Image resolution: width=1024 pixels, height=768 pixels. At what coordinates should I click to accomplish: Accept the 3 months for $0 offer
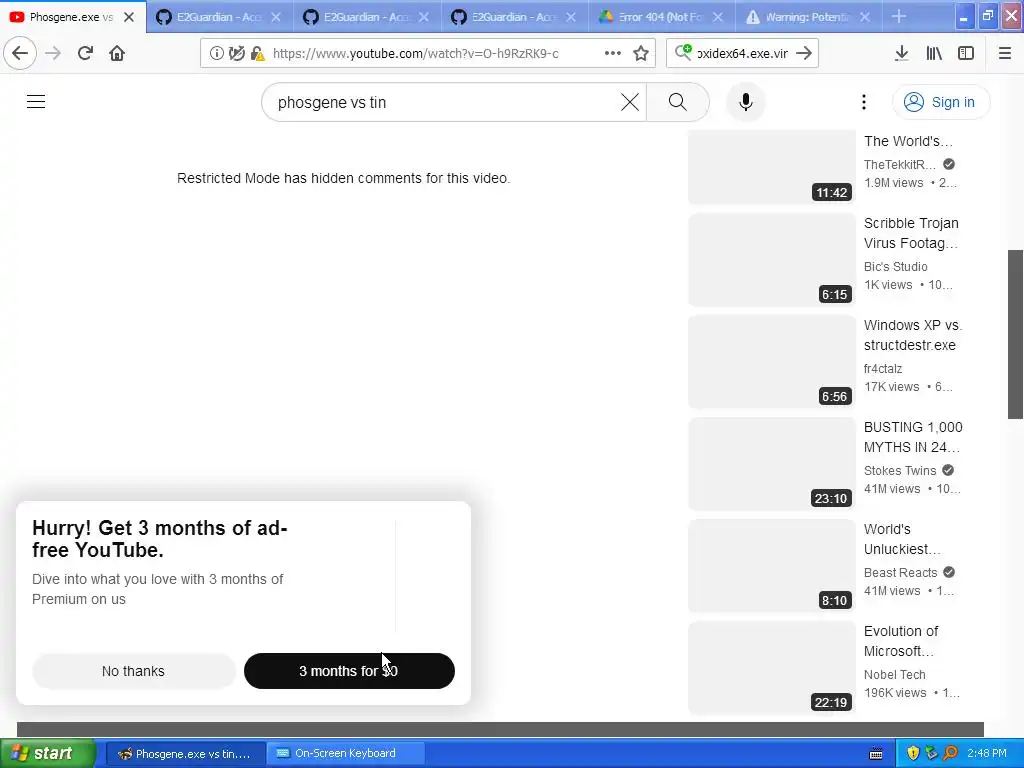[x=349, y=671]
